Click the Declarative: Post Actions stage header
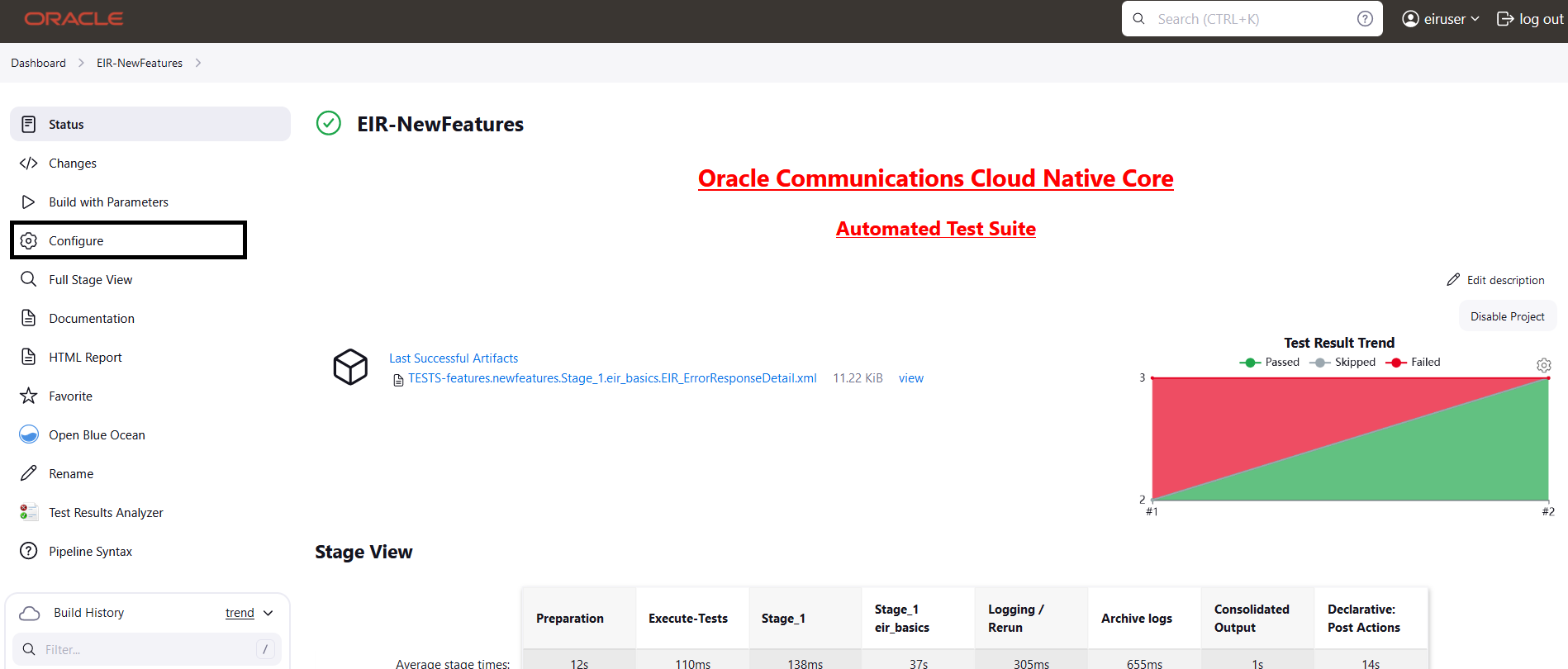The image size is (1568, 669). [1371, 618]
